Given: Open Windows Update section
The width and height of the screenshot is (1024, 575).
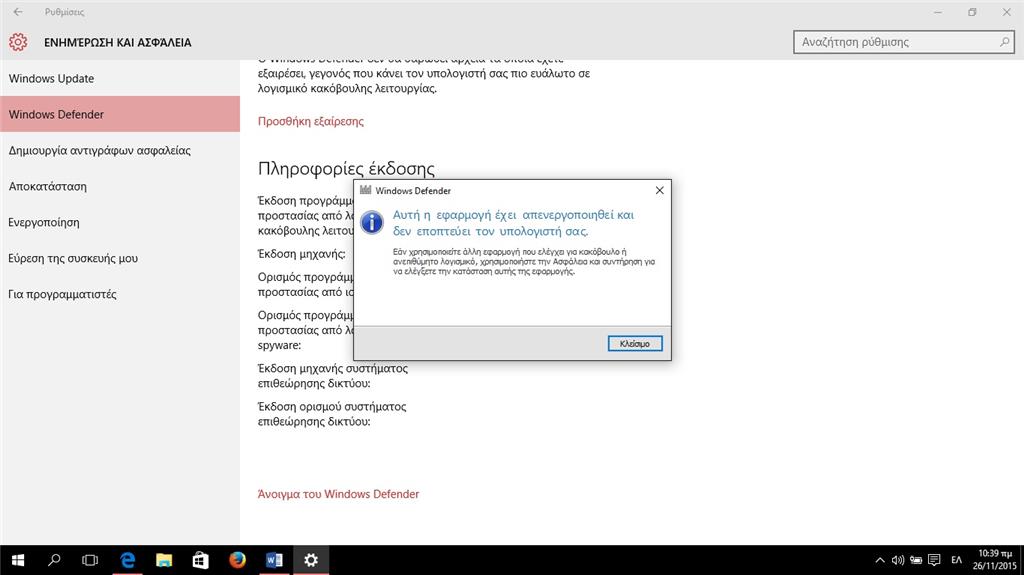Looking at the screenshot, I should 120,78.
